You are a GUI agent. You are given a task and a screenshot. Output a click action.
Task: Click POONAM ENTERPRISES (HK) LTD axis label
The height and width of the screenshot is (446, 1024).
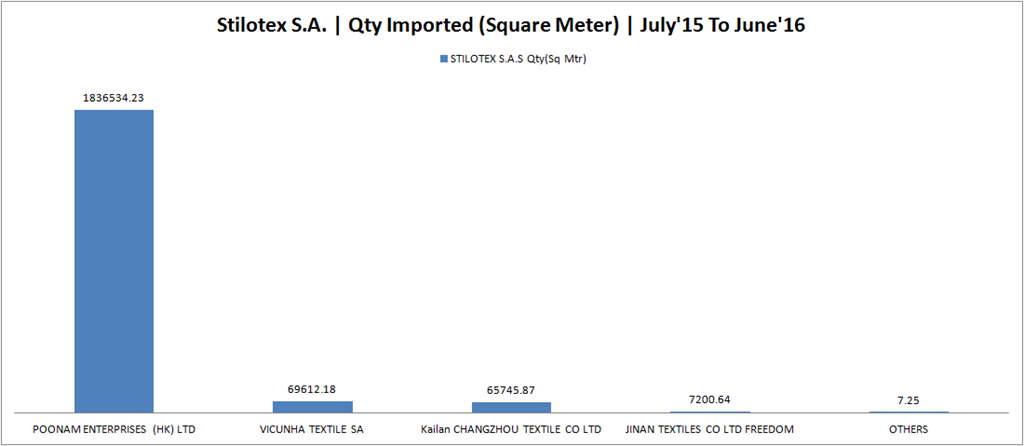coord(114,430)
